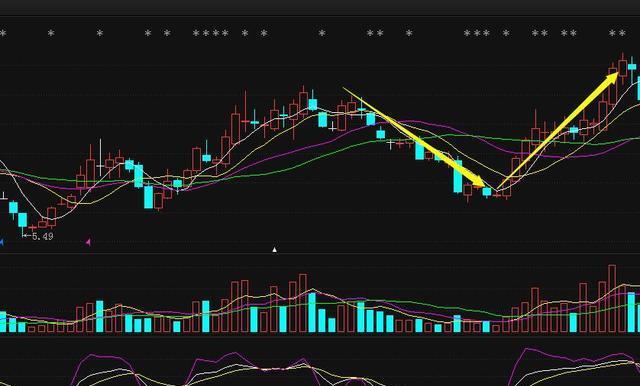Click the 5.49 low price label
The height and width of the screenshot is (386, 640).
click(42, 236)
